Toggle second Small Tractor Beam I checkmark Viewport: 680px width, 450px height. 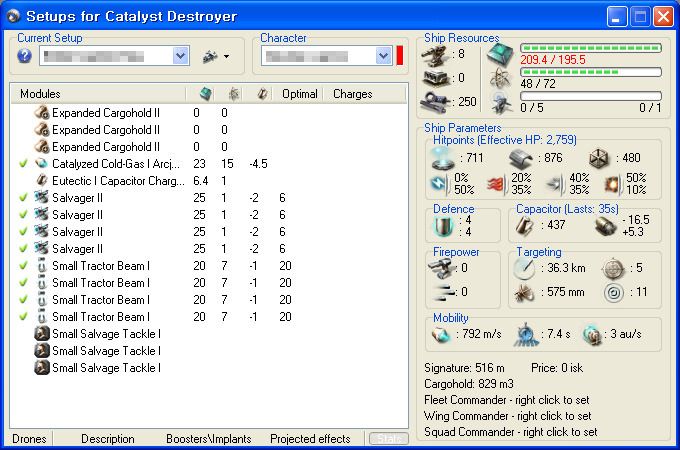pos(23,282)
